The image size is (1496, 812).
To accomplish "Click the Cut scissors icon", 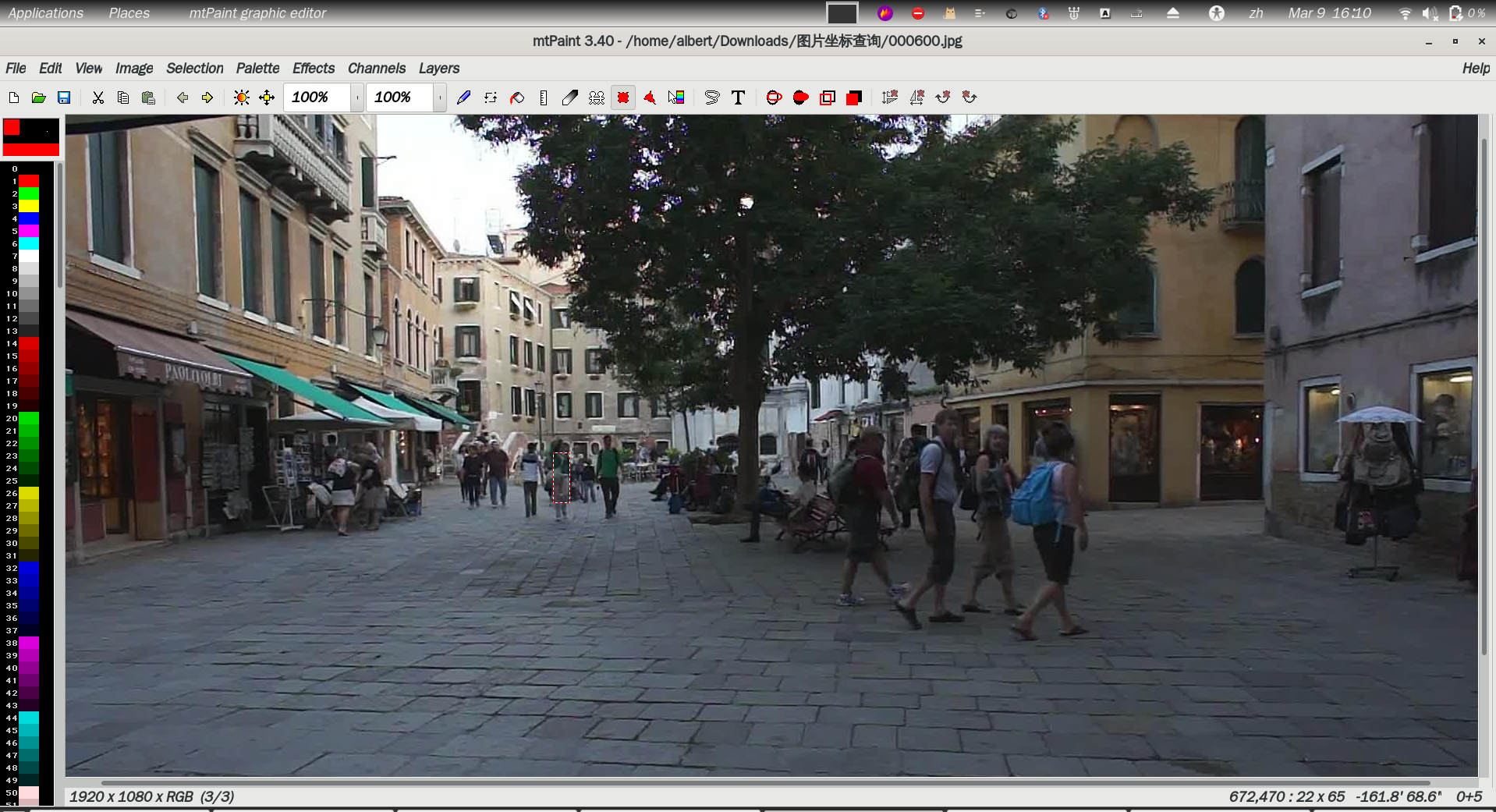I will pos(97,98).
